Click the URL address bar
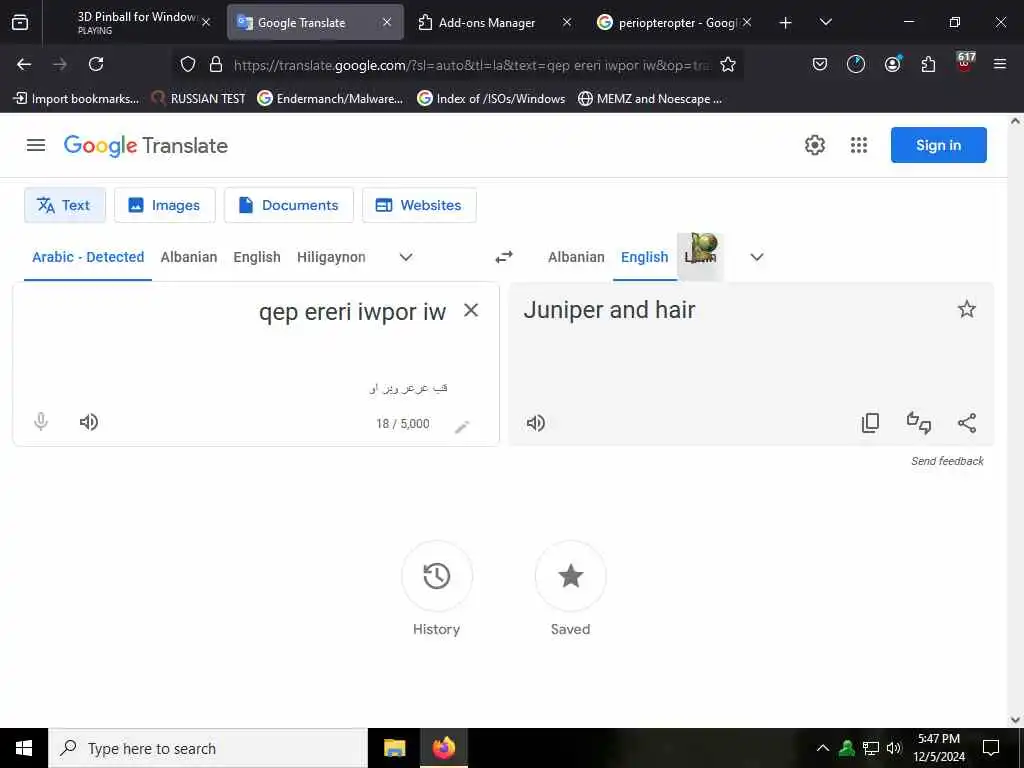1024x768 pixels. pos(472,65)
